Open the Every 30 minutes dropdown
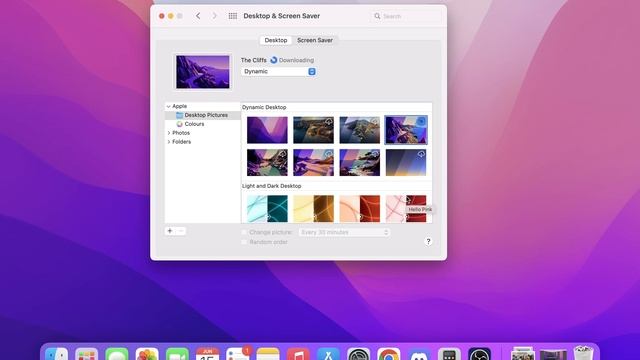Viewport: 640px width, 360px height. coord(344,232)
